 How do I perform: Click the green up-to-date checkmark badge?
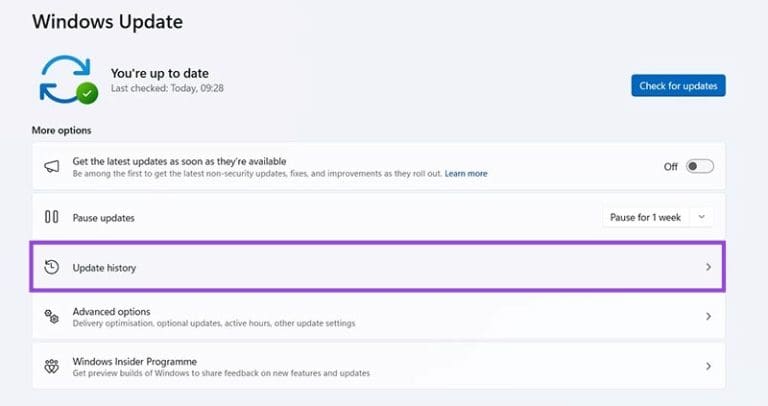tap(88, 94)
